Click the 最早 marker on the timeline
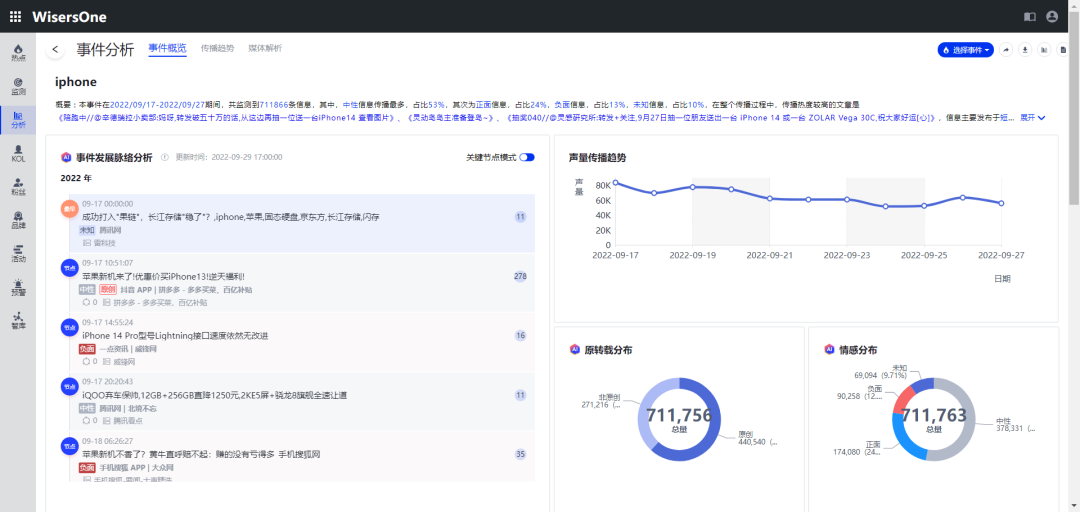Screen dimensions: 1080x512 pyautogui.click(x=69, y=209)
